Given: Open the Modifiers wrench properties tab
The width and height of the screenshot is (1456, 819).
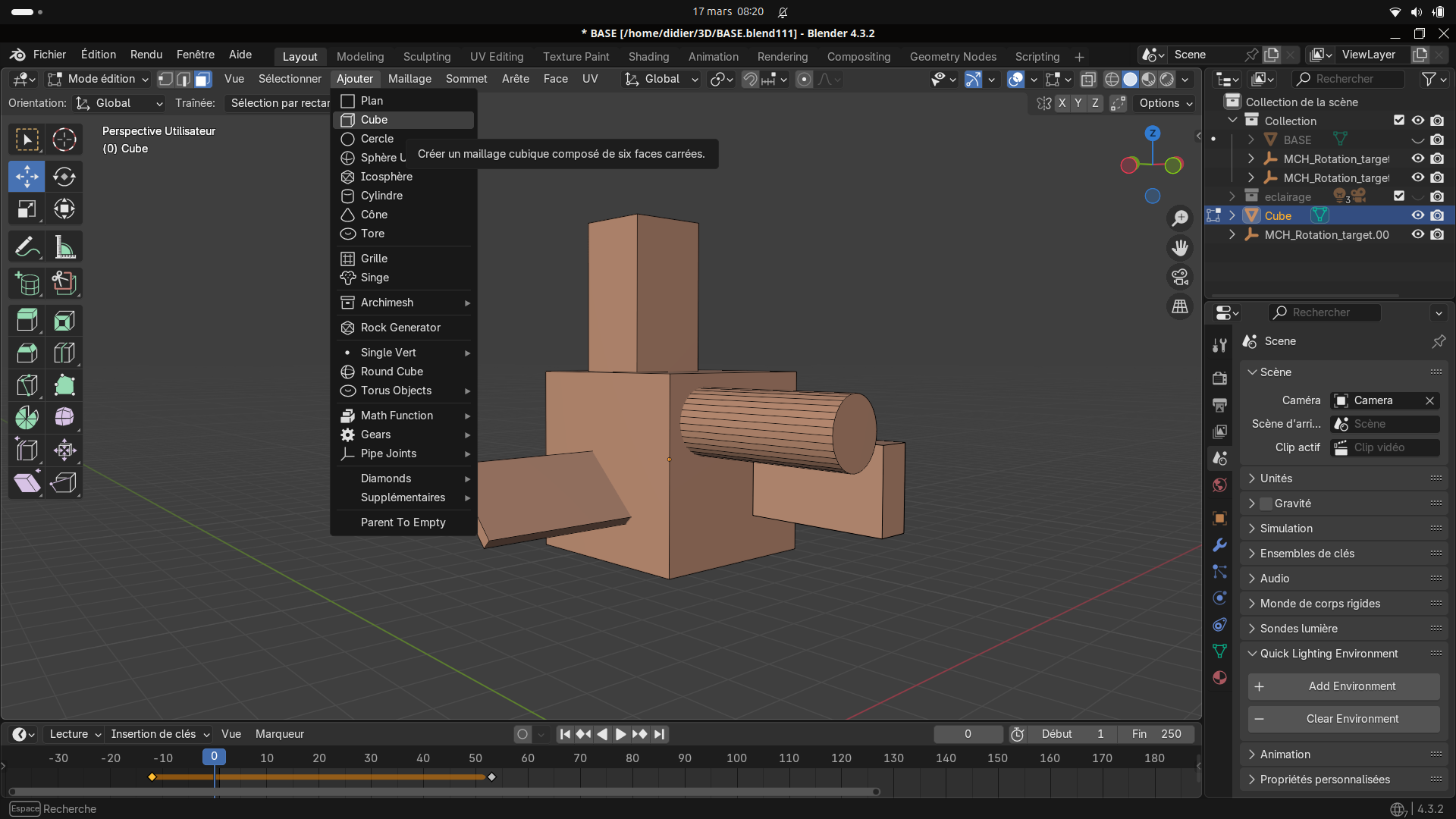Looking at the screenshot, I should [x=1219, y=545].
